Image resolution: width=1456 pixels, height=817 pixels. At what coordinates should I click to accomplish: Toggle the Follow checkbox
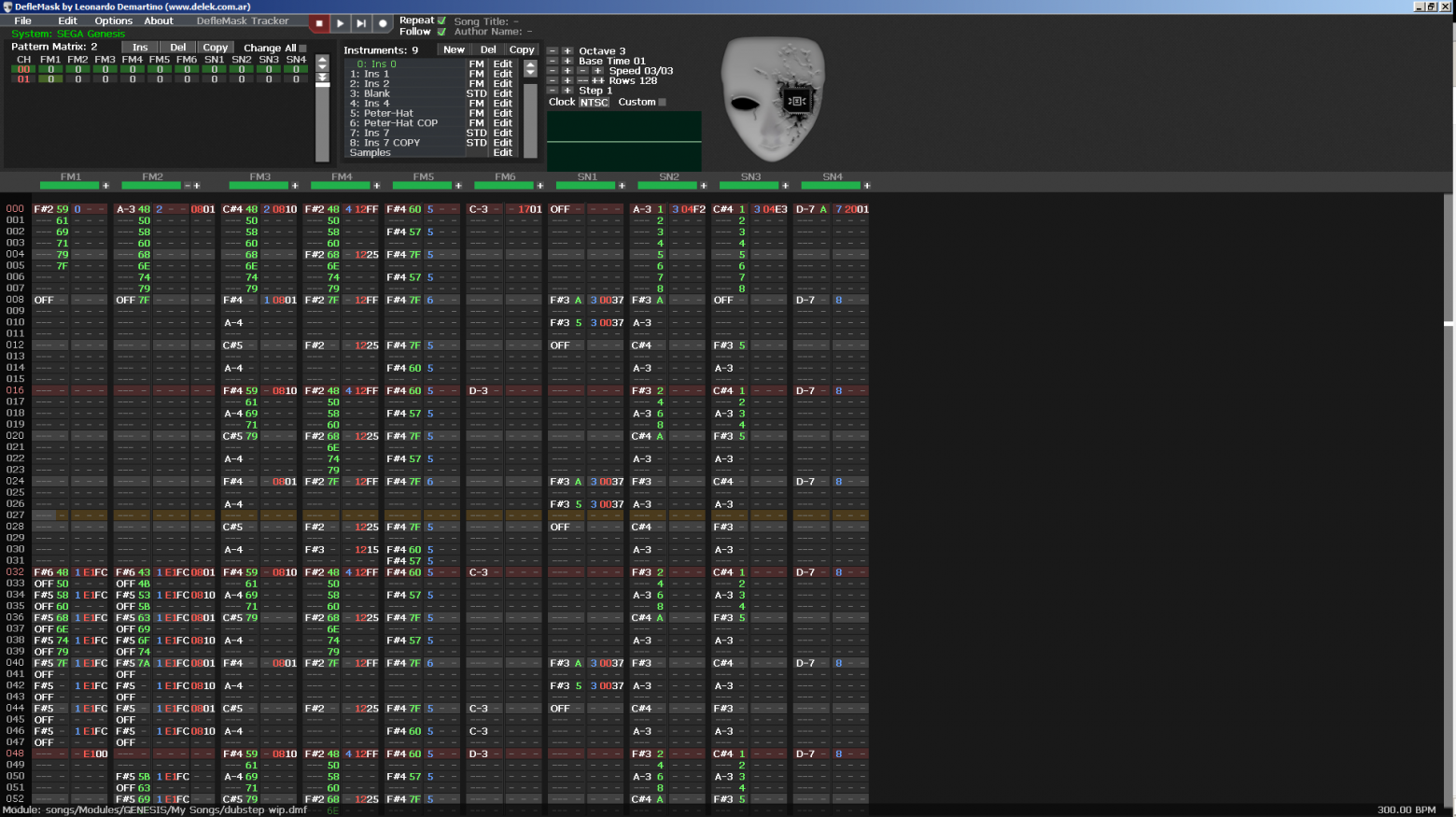tap(442, 32)
